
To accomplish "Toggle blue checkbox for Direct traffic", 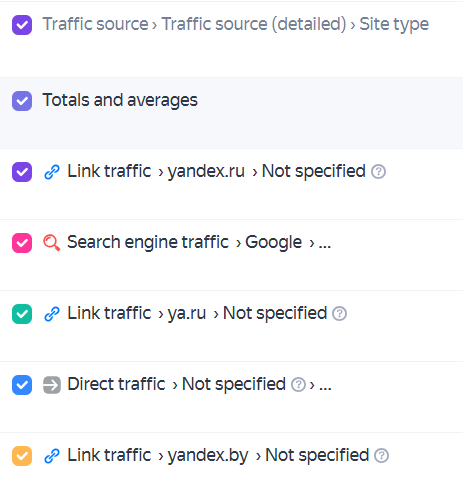I will tap(22, 385).
